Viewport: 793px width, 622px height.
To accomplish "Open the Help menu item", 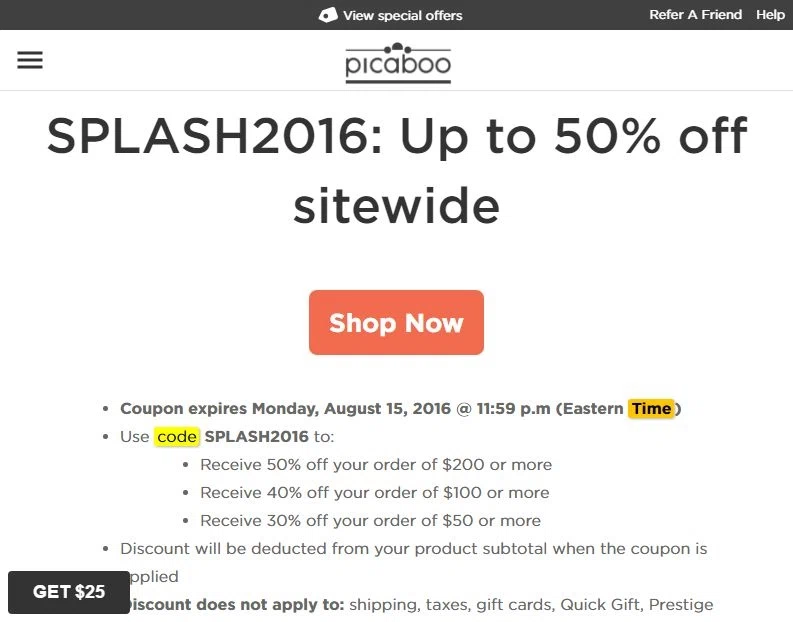I will [770, 15].
